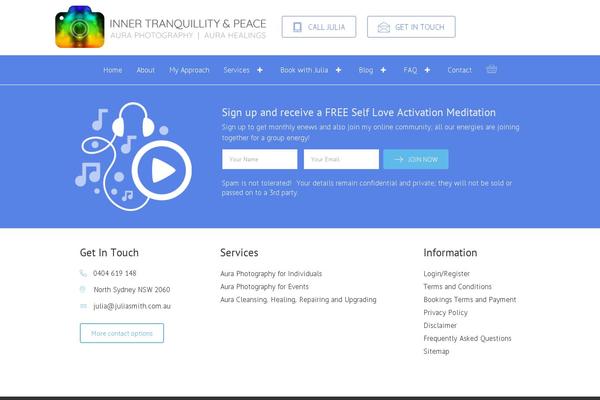Open the Disclaimer link
Screen dimensions: 600x400
pos(440,325)
